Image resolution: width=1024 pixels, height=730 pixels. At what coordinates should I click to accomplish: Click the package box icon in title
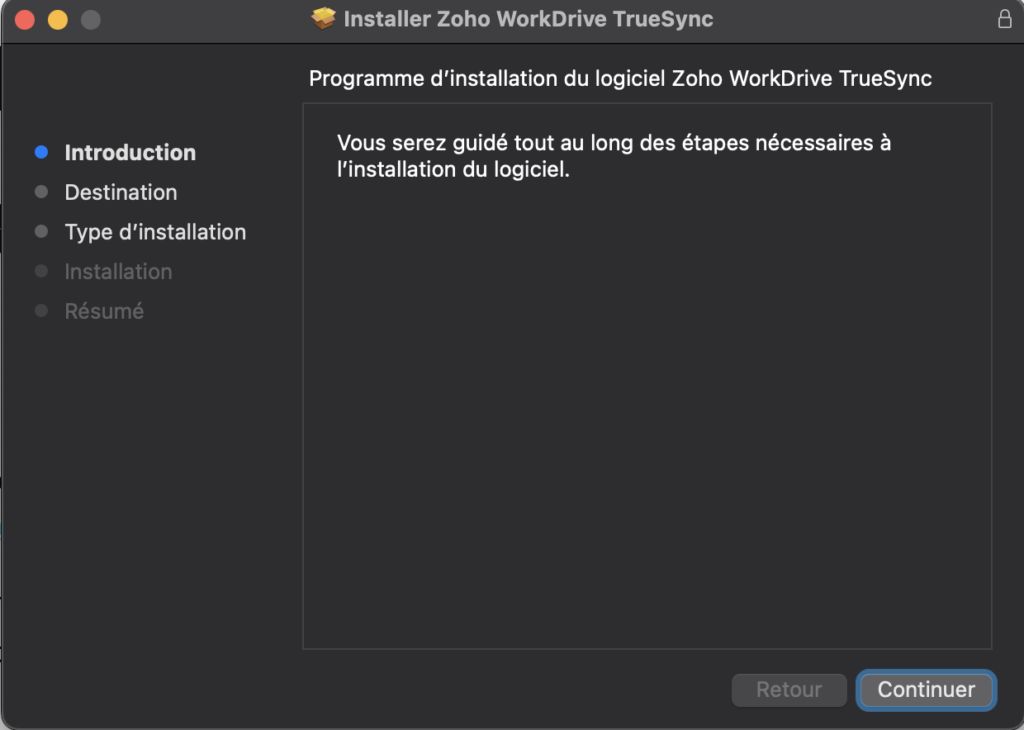(x=323, y=18)
